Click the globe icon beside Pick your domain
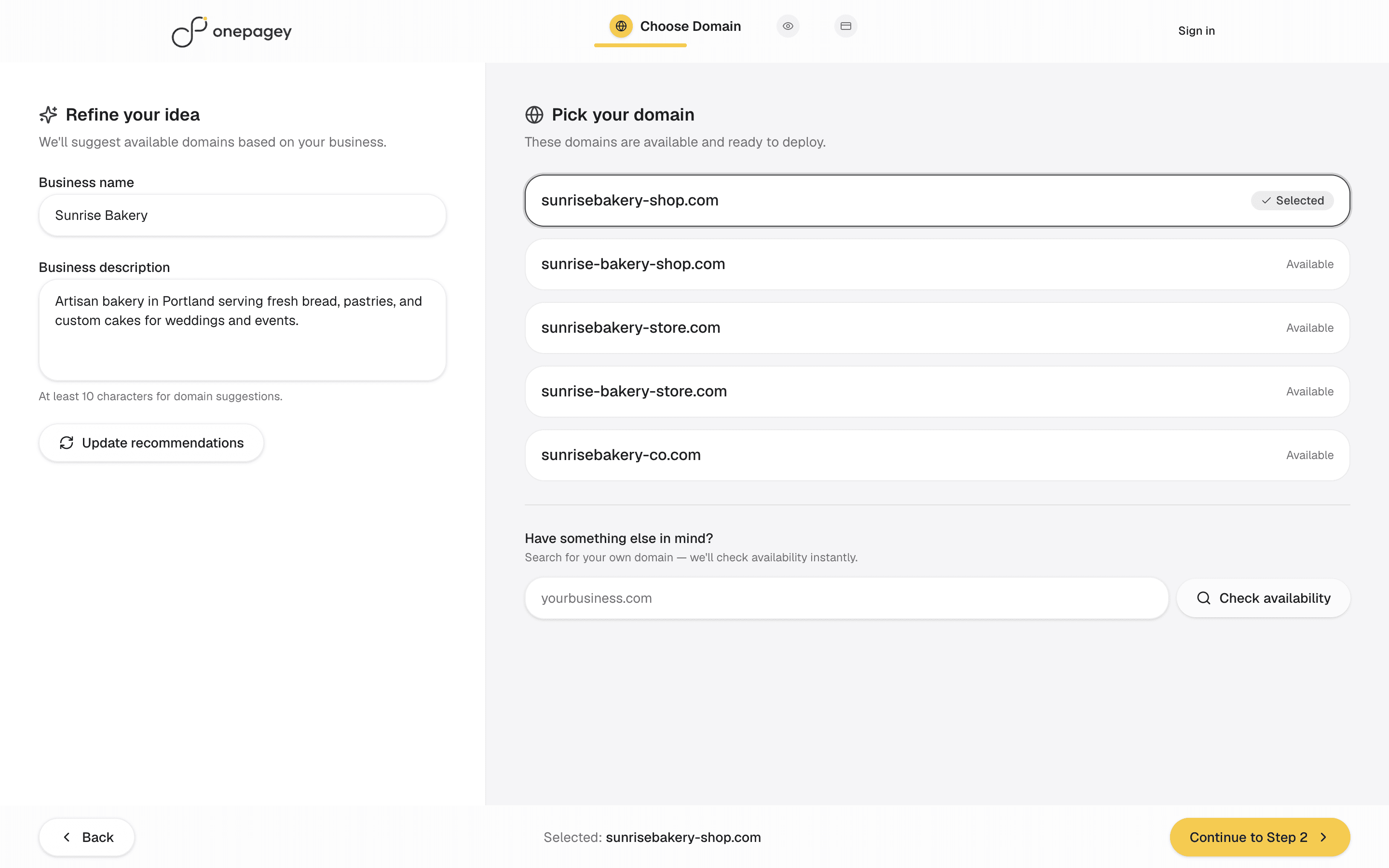This screenshot has width=1389, height=868. 534,115
